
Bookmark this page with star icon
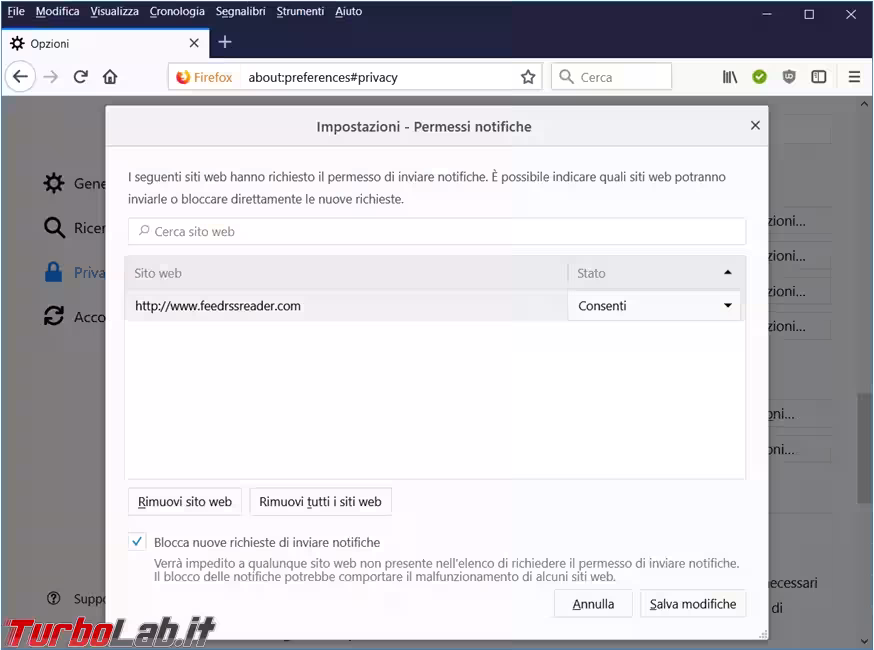pos(528,77)
